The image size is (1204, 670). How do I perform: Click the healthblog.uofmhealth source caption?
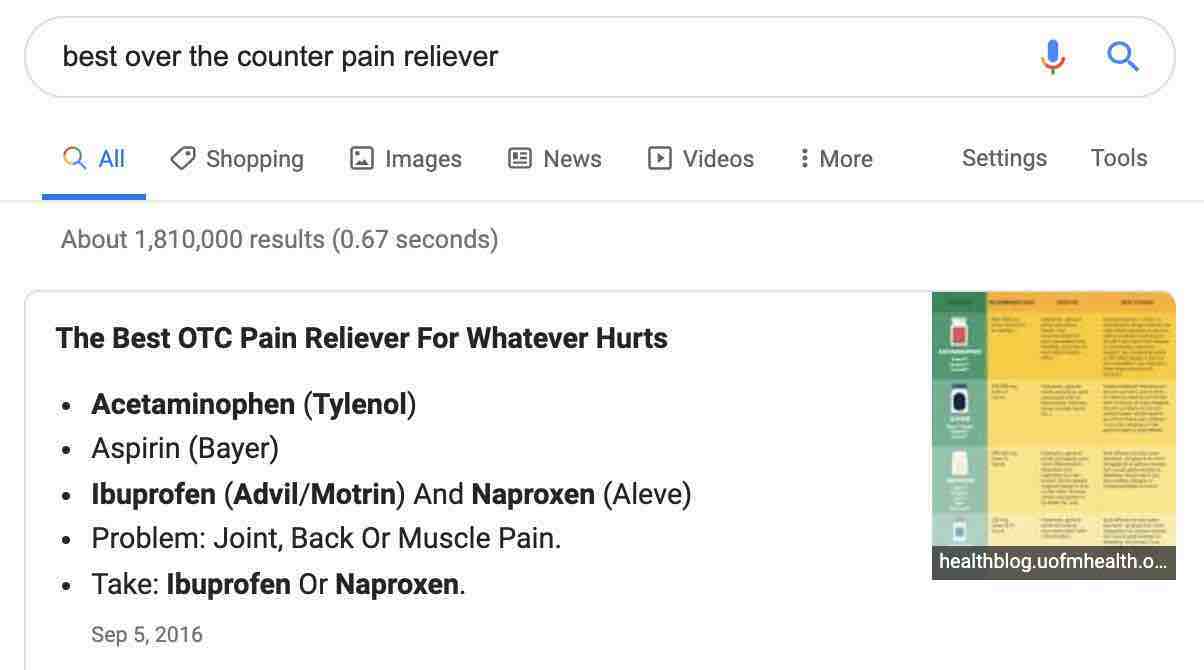click(1053, 561)
